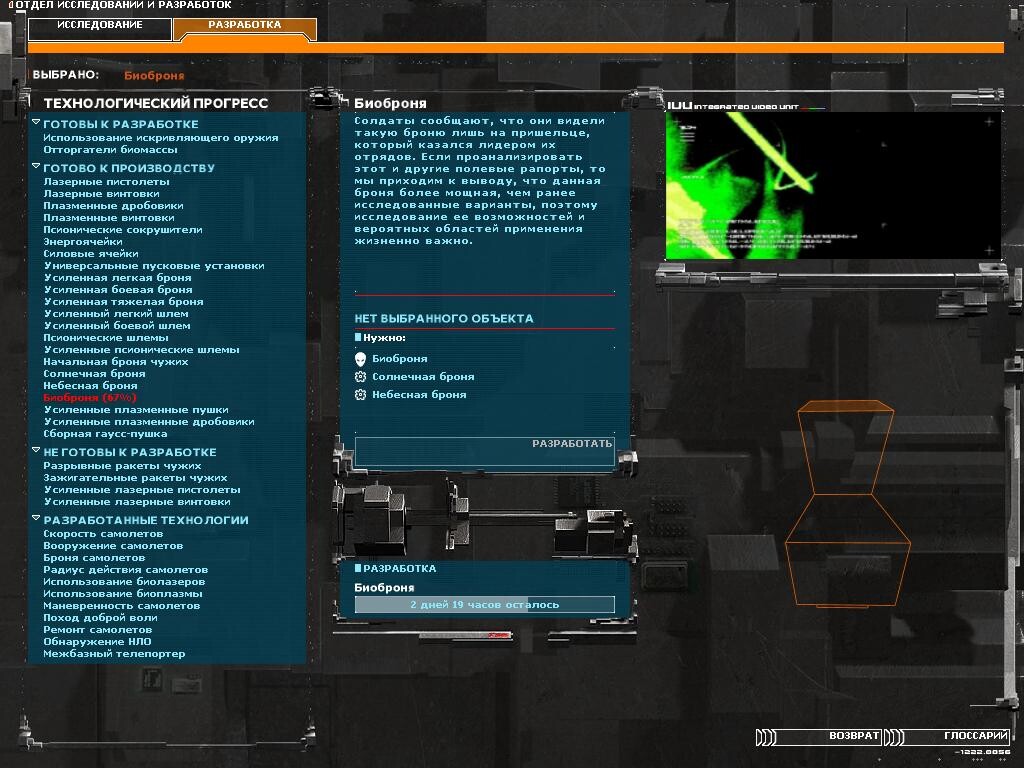Screen dimensions: 1024x768
Task: Select Лазерные пистолеты
Action: point(106,182)
